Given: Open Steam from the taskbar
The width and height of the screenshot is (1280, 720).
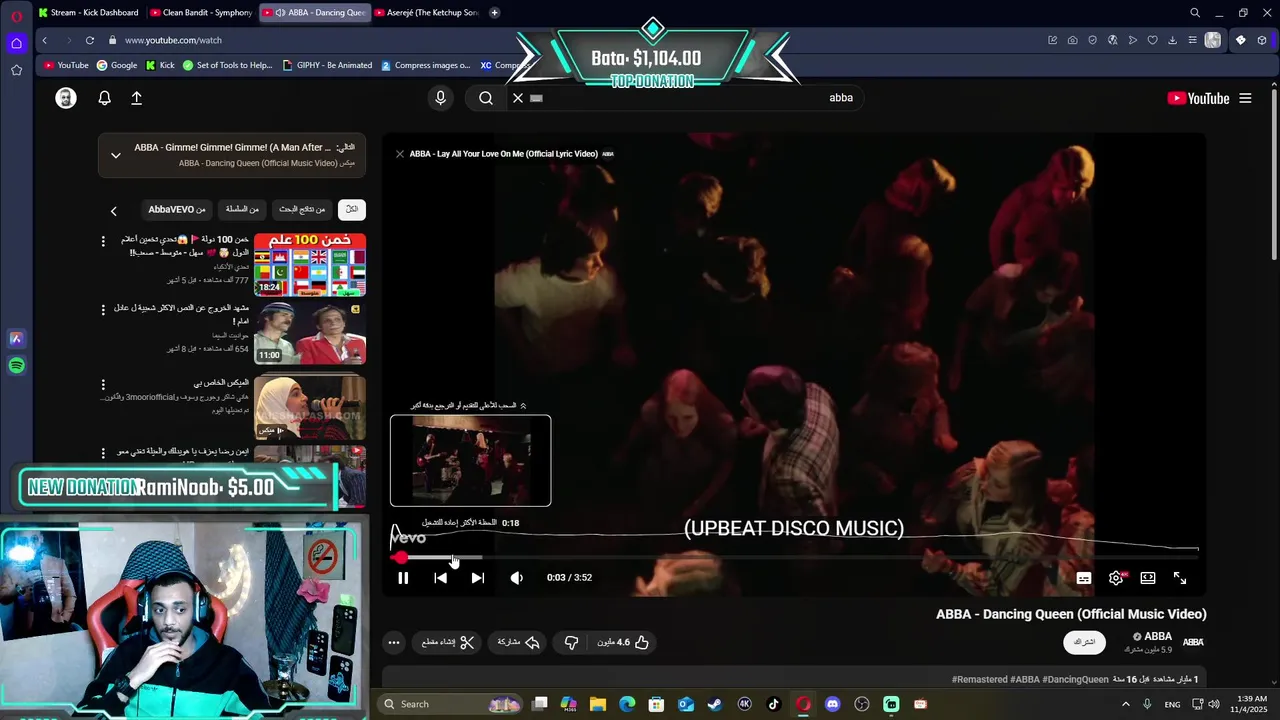Looking at the screenshot, I should pyautogui.click(x=715, y=704).
